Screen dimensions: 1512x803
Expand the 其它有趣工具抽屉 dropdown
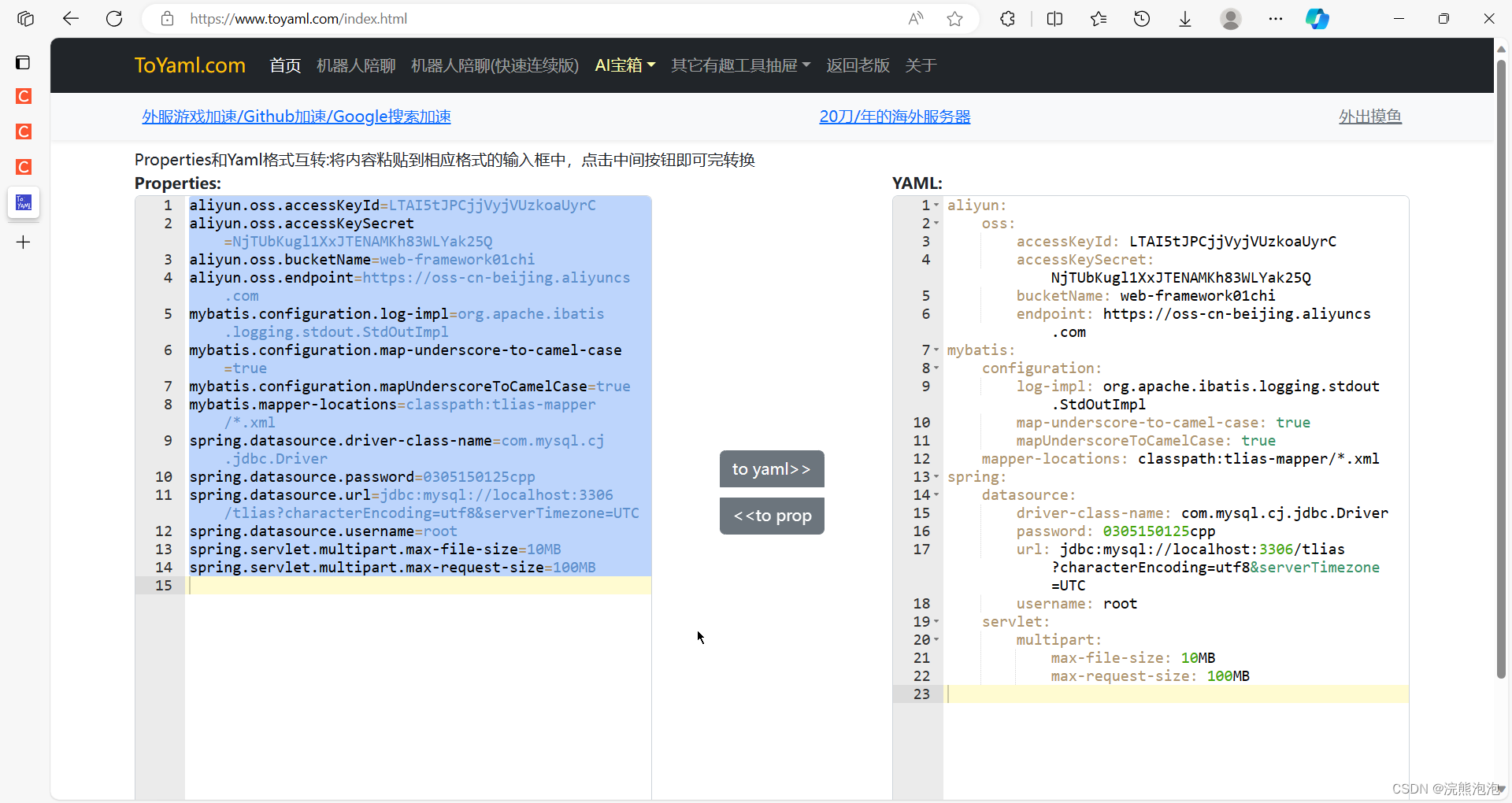tap(739, 65)
